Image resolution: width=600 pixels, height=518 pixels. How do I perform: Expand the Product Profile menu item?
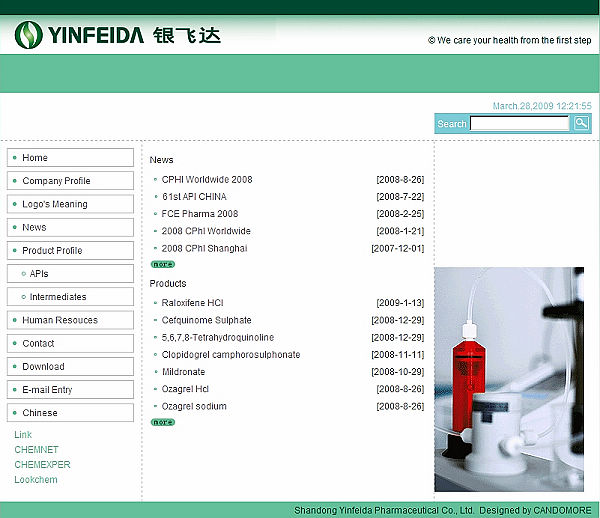70,251
